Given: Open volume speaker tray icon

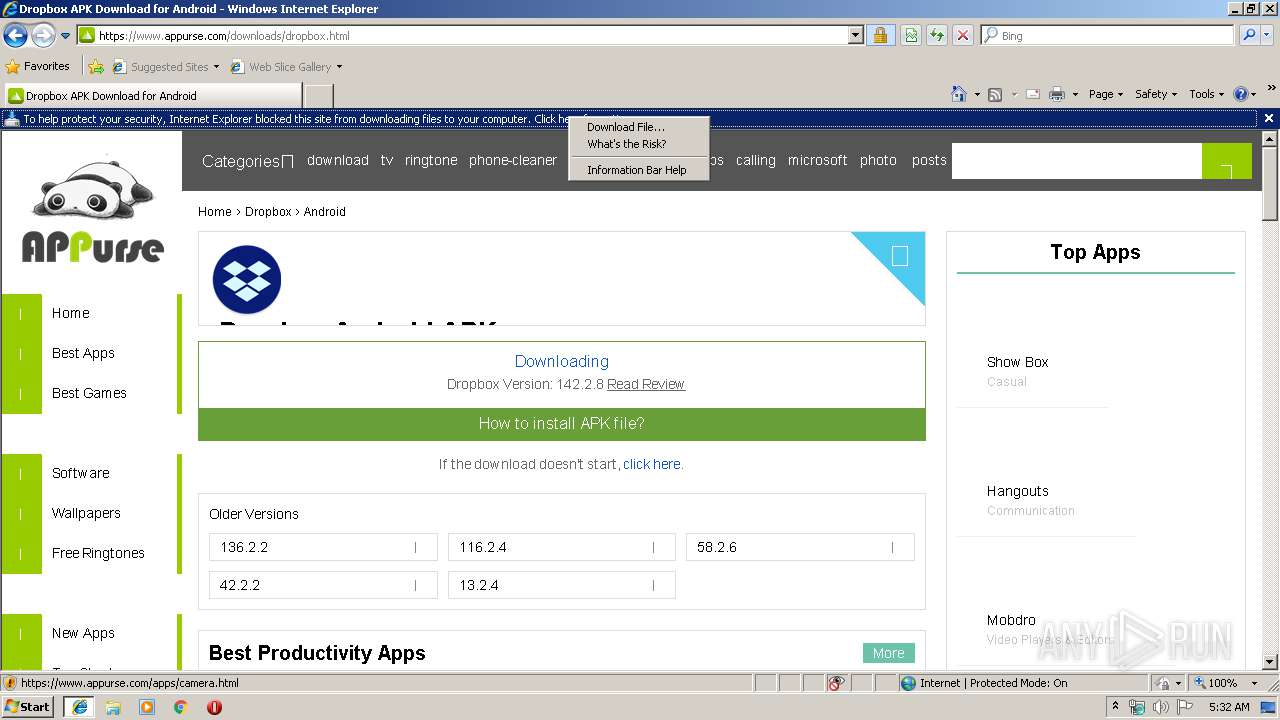Looking at the screenshot, I should click(1161, 707).
